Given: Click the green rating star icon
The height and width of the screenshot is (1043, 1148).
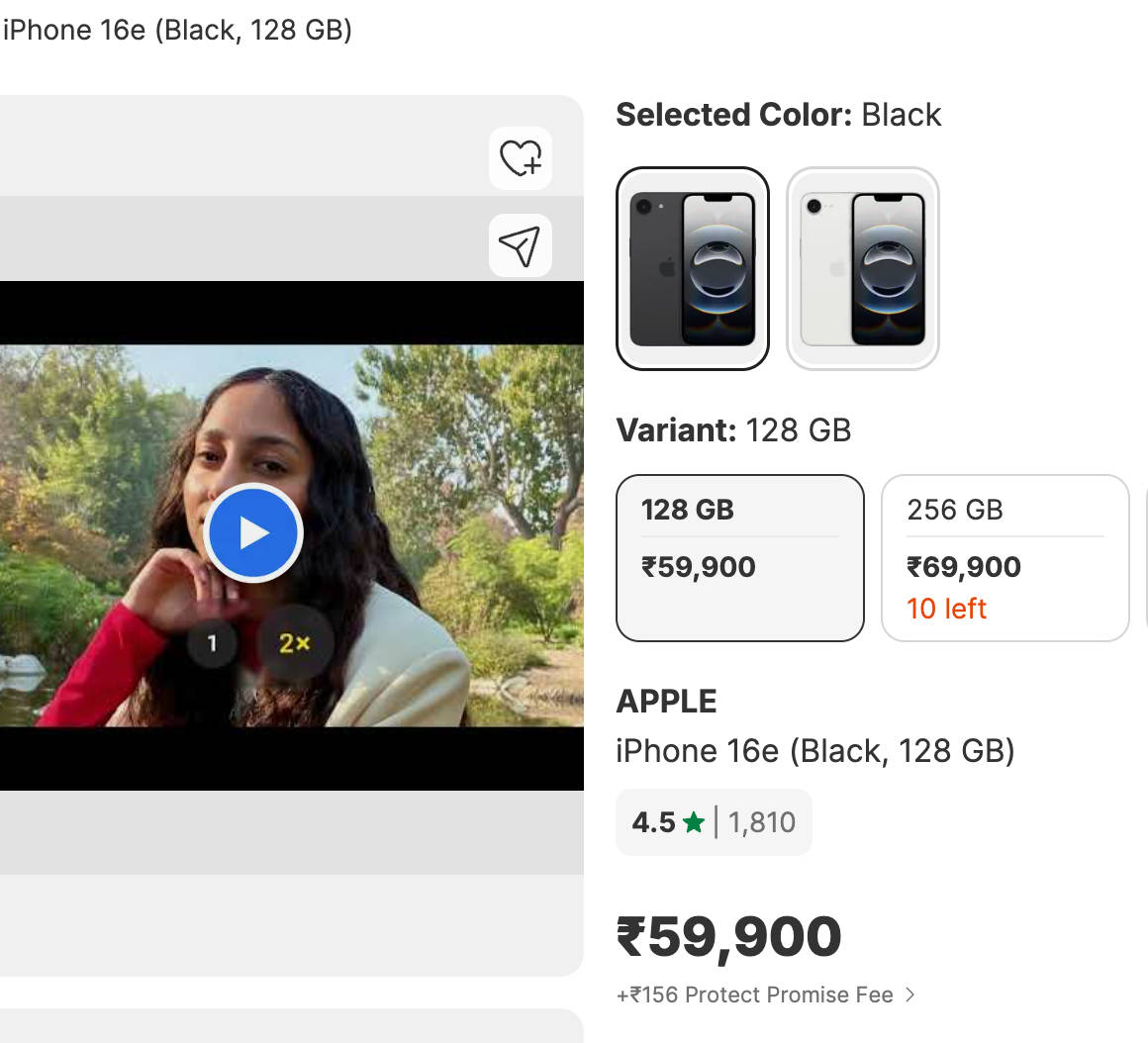Looking at the screenshot, I should 694,822.
